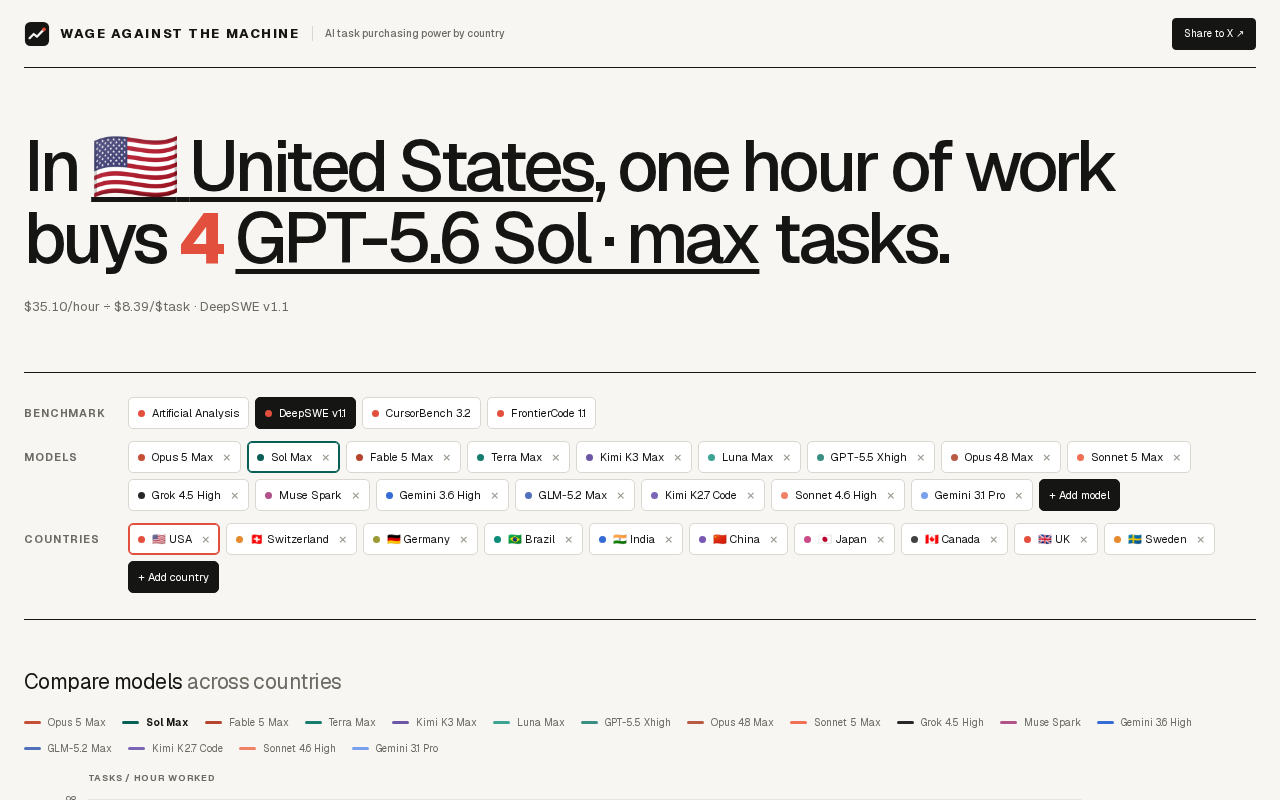1280x800 pixels.
Task: Remove Opus 5 Max model chip
Action: pos(227,457)
